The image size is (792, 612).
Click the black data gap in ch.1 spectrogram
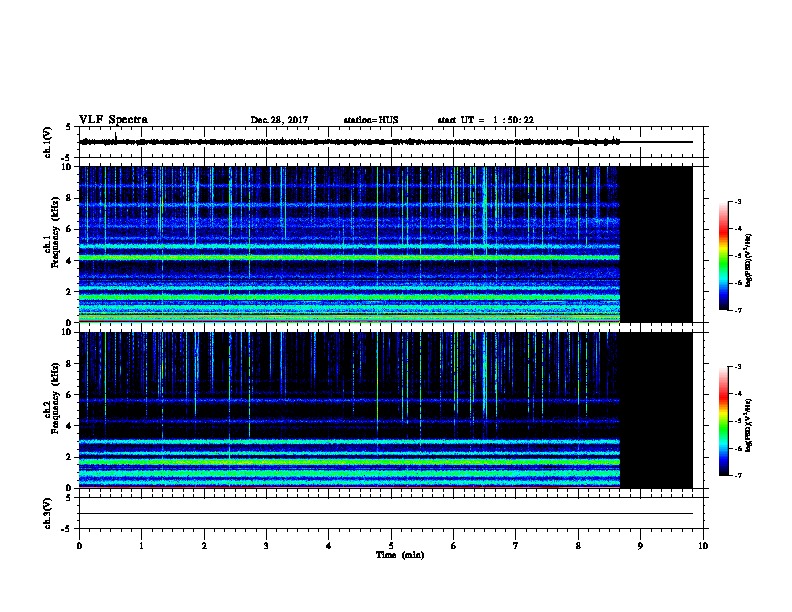[x=656, y=244]
